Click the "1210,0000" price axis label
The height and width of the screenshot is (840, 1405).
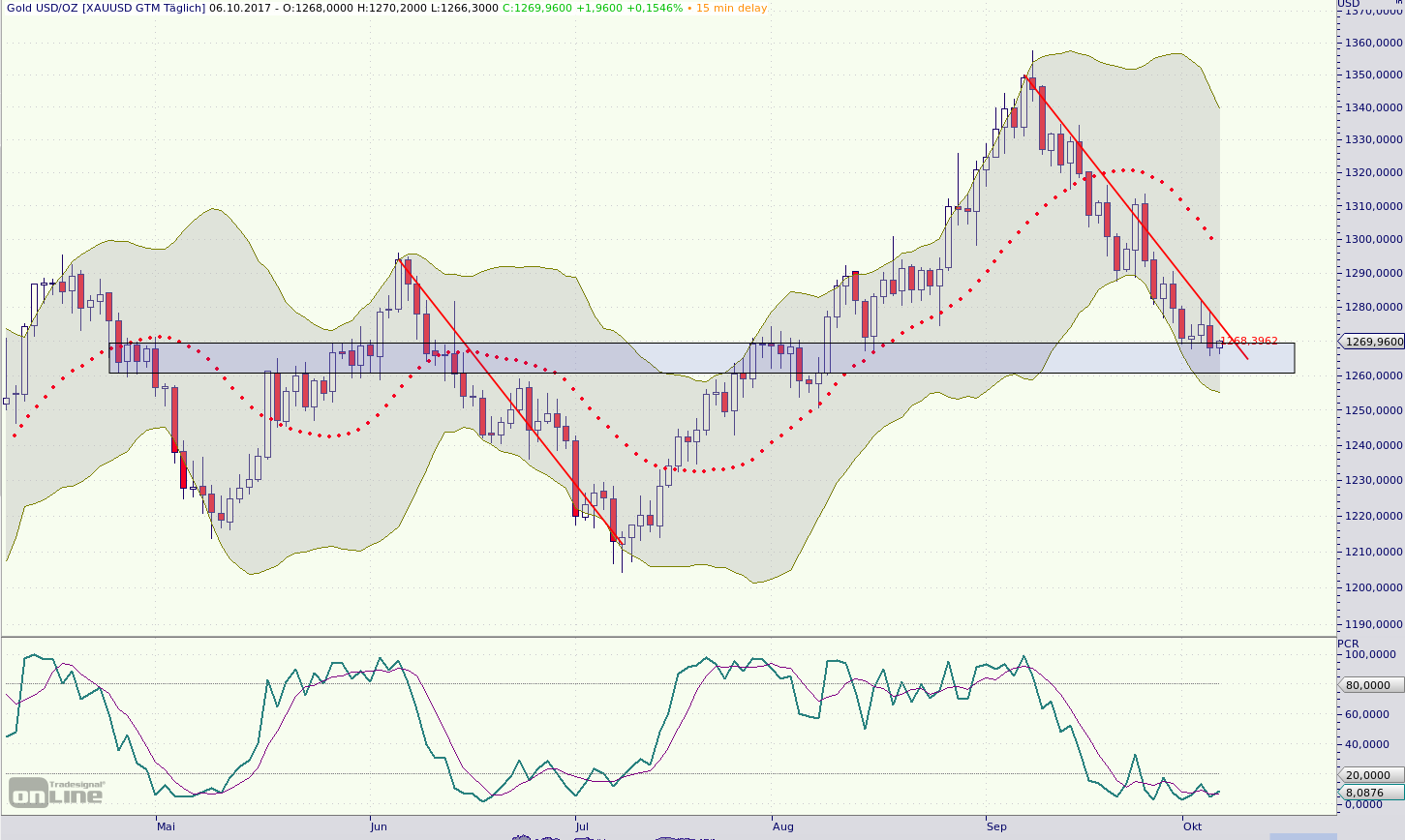click(x=1373, y=552)
